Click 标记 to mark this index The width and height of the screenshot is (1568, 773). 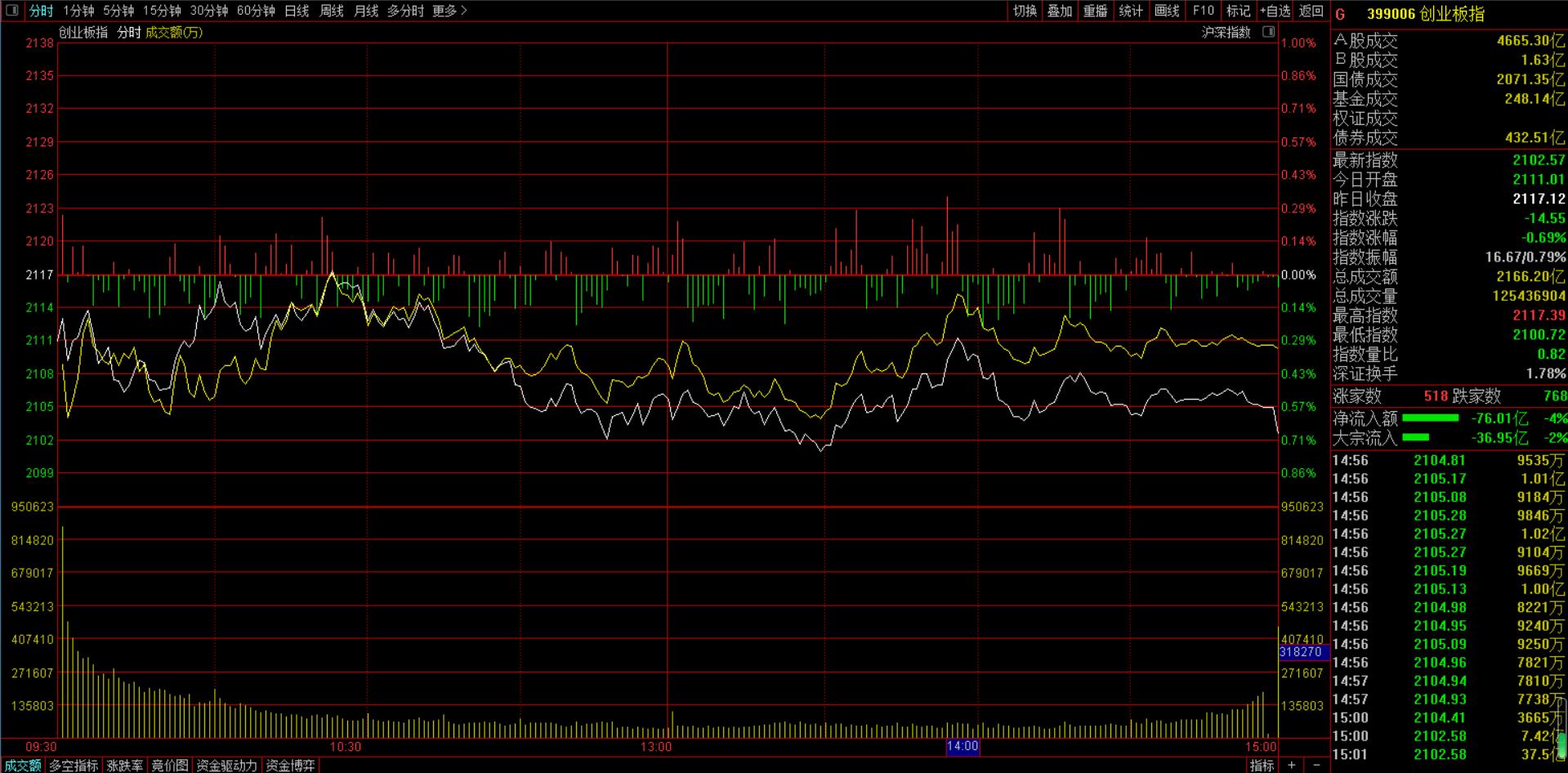coord(1238,11)
